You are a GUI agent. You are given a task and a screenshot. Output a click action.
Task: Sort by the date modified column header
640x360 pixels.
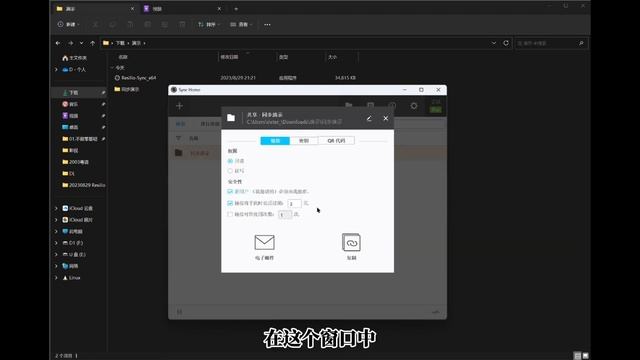pyautogui.click(x=247, y=57)
